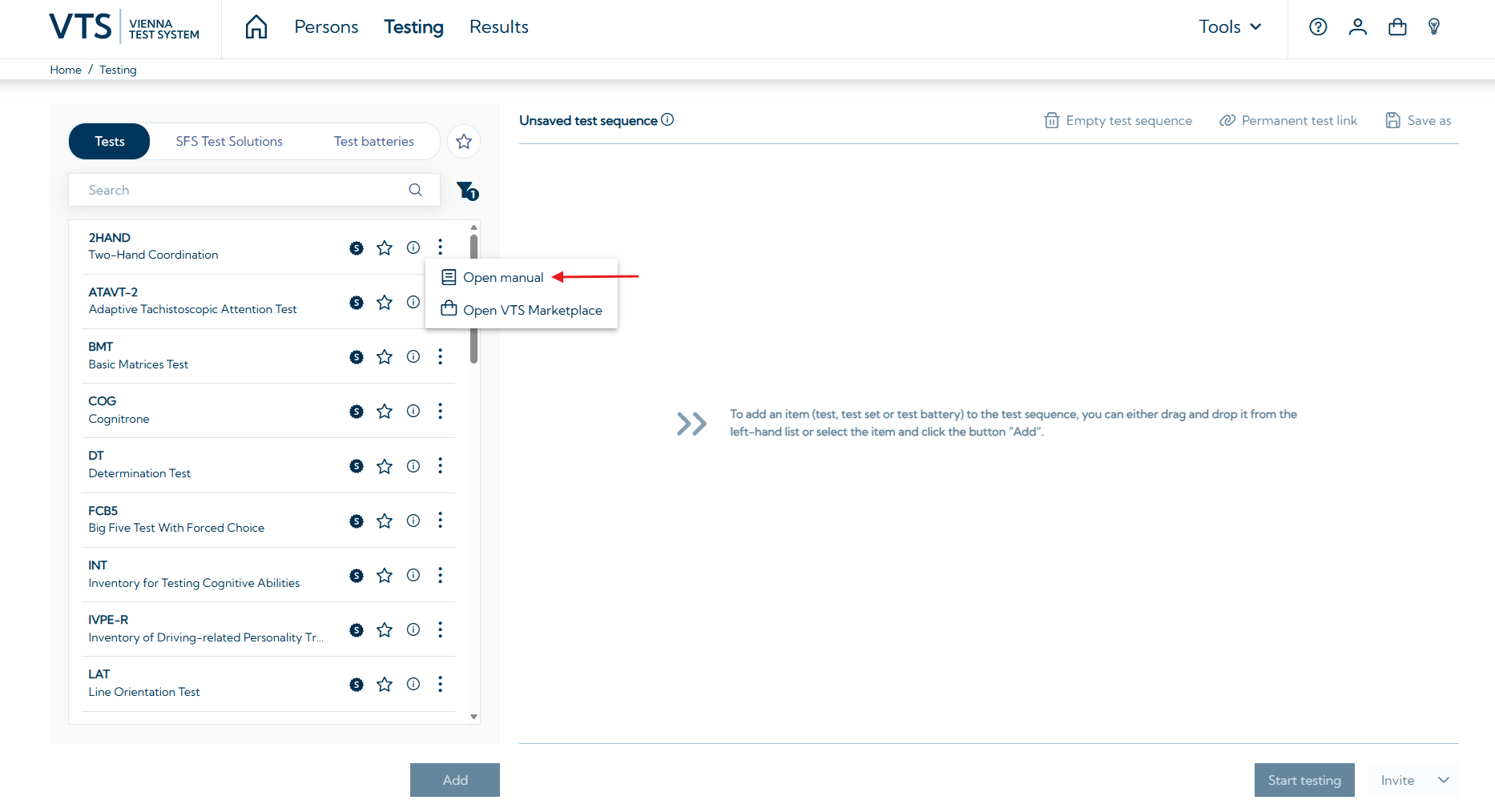Open the Results navigation item

499,27
